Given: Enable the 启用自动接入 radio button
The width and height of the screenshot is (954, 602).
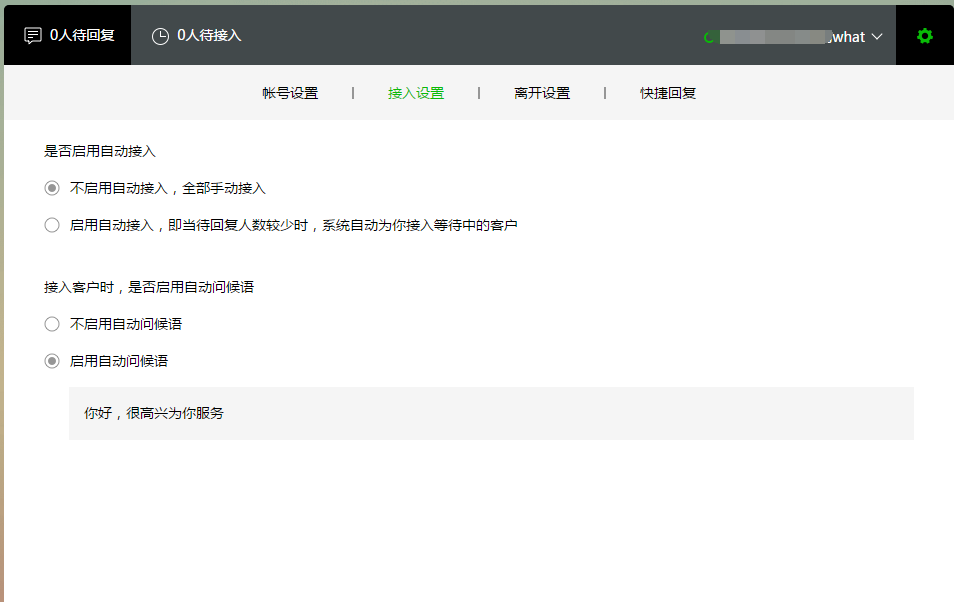Looking at the screenshot, I should tap(52, 225).
